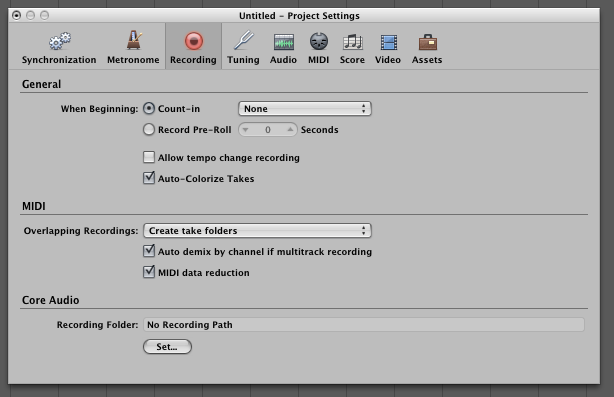Click the 'When Beginning:' label
Screen dimensions: 614x397
click(x=99, y=109)
